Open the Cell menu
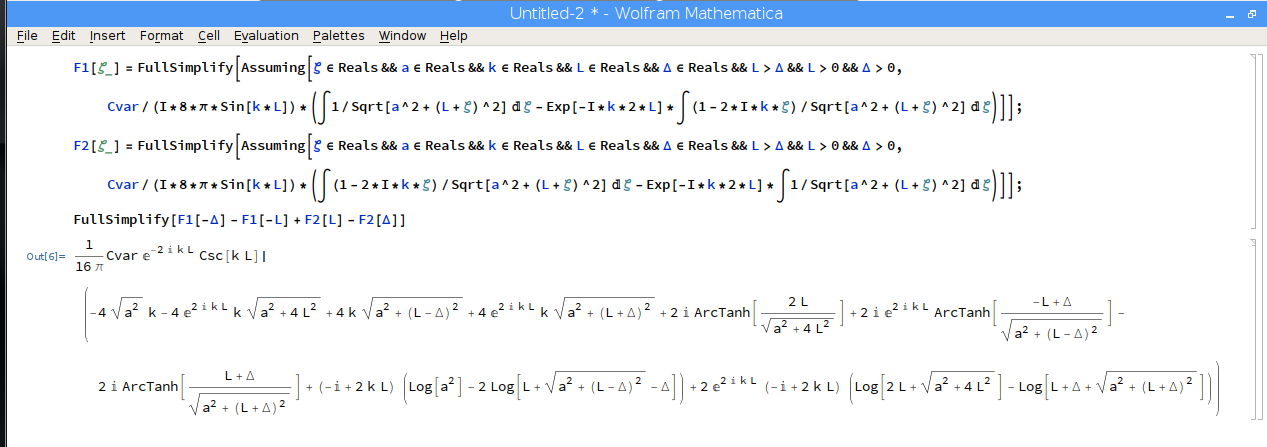This screenshot has height=447, width=1267. [x=209, y=36]
